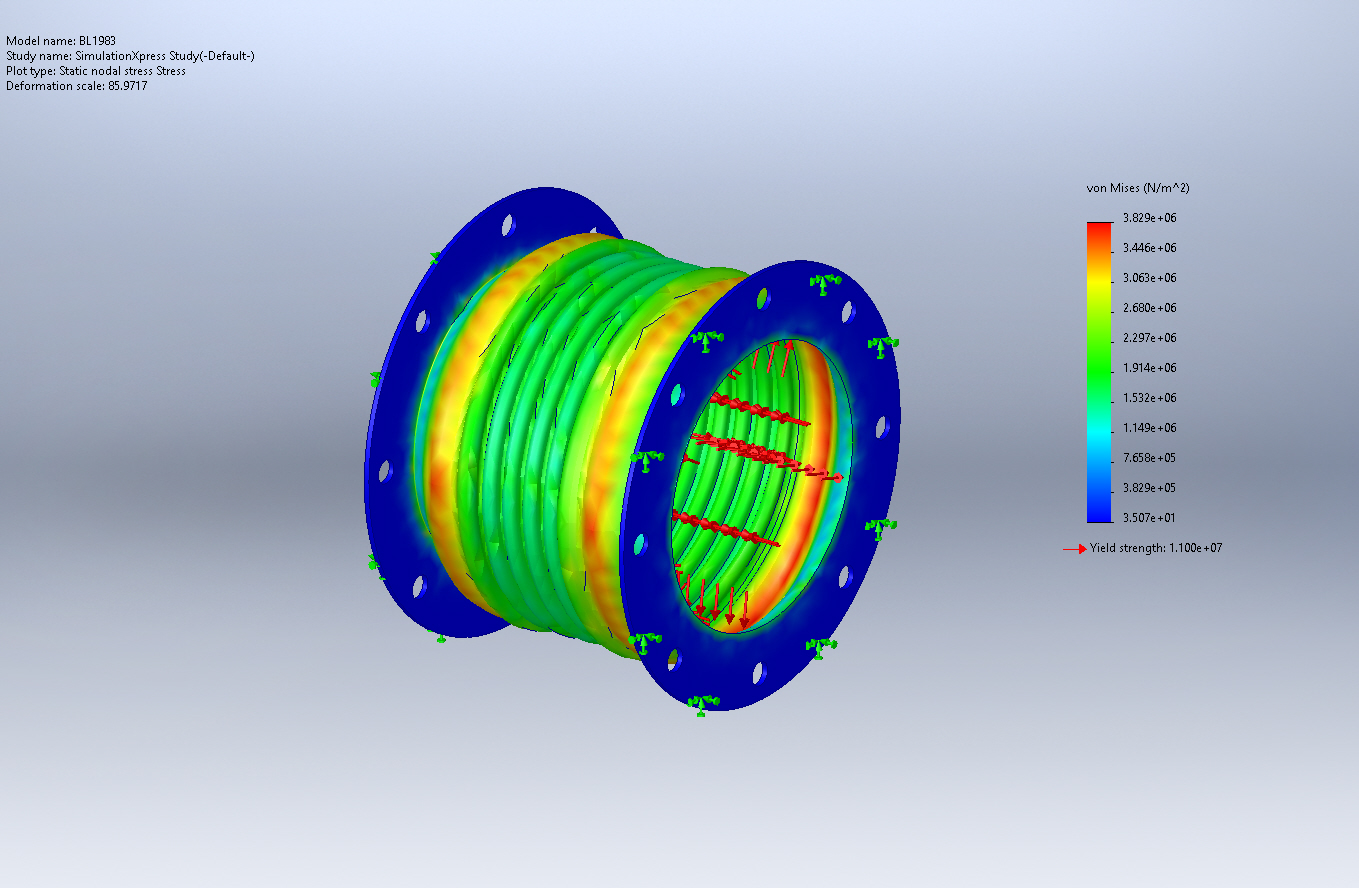Click the legend value 7.658e+05
This screenshot has width=1359, height=888.
click(1149, 458)
